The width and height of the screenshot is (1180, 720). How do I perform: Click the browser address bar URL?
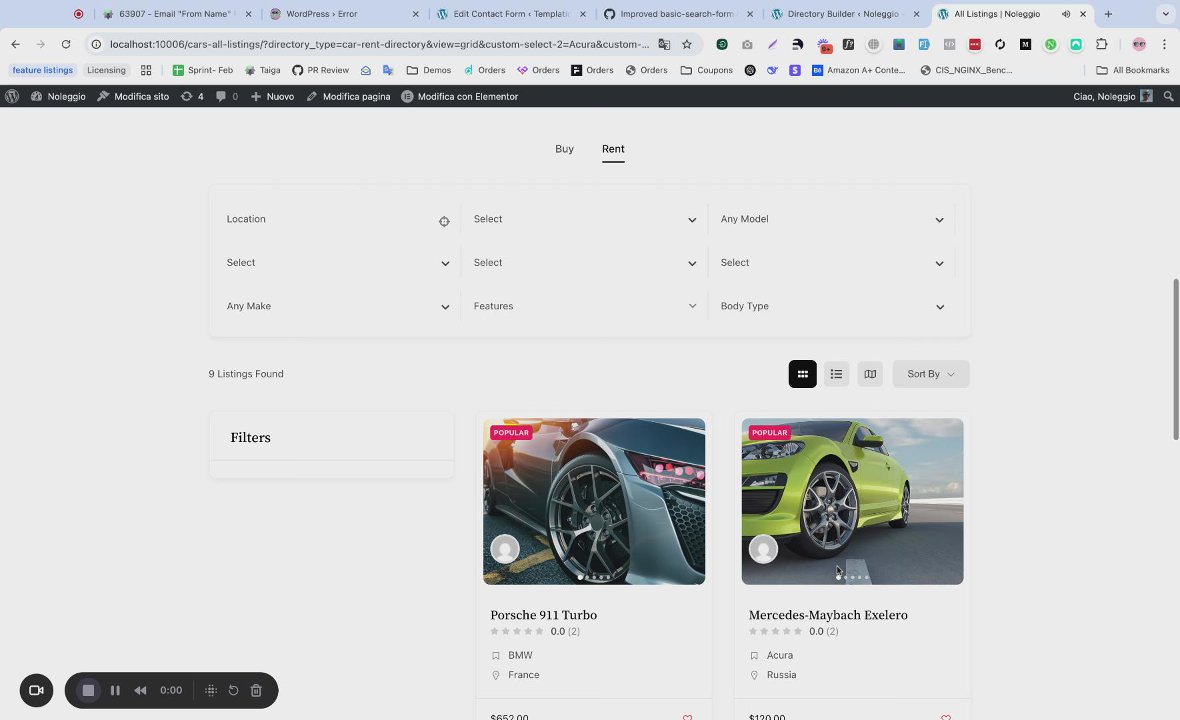(379, 44)
